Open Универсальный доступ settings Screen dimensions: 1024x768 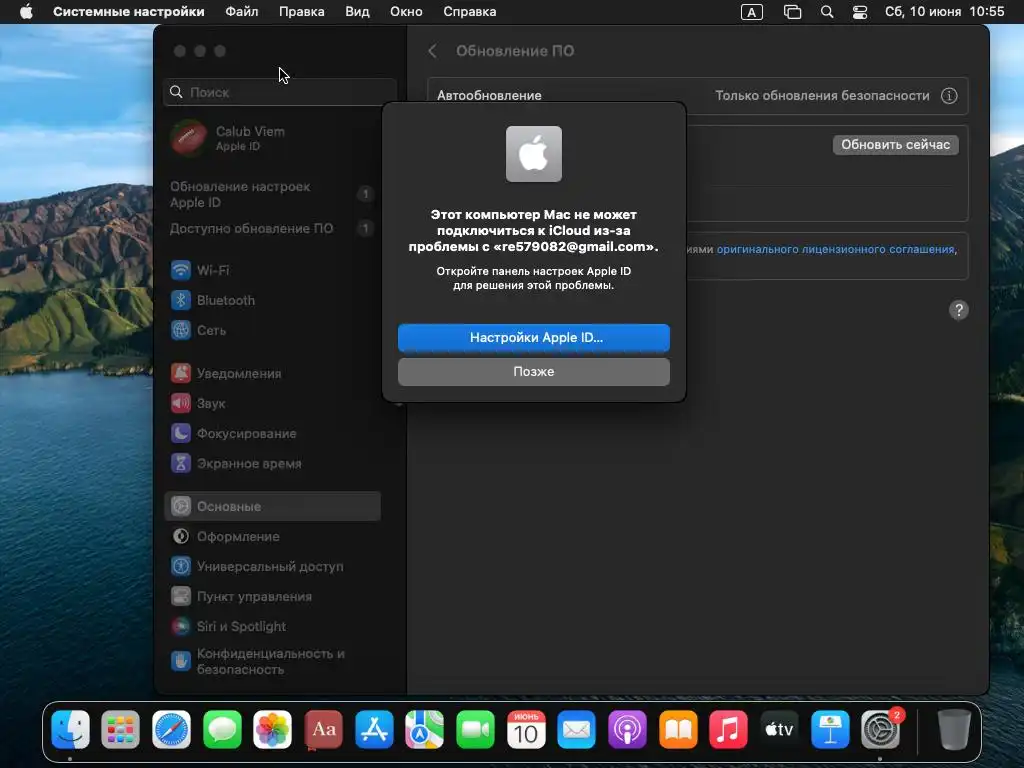(272, 566)
